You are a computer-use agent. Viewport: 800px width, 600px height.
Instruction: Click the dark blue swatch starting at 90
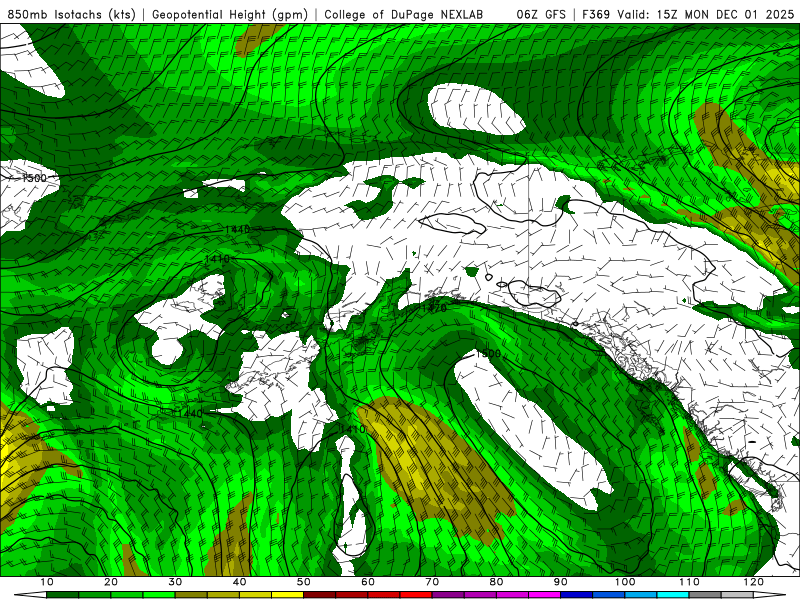(577, 595)
